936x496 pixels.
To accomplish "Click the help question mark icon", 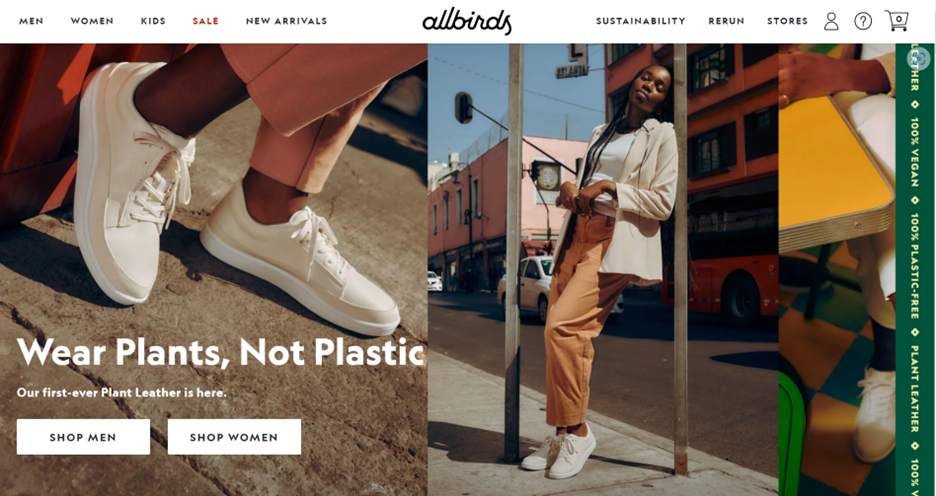I will tap(863, 21).
